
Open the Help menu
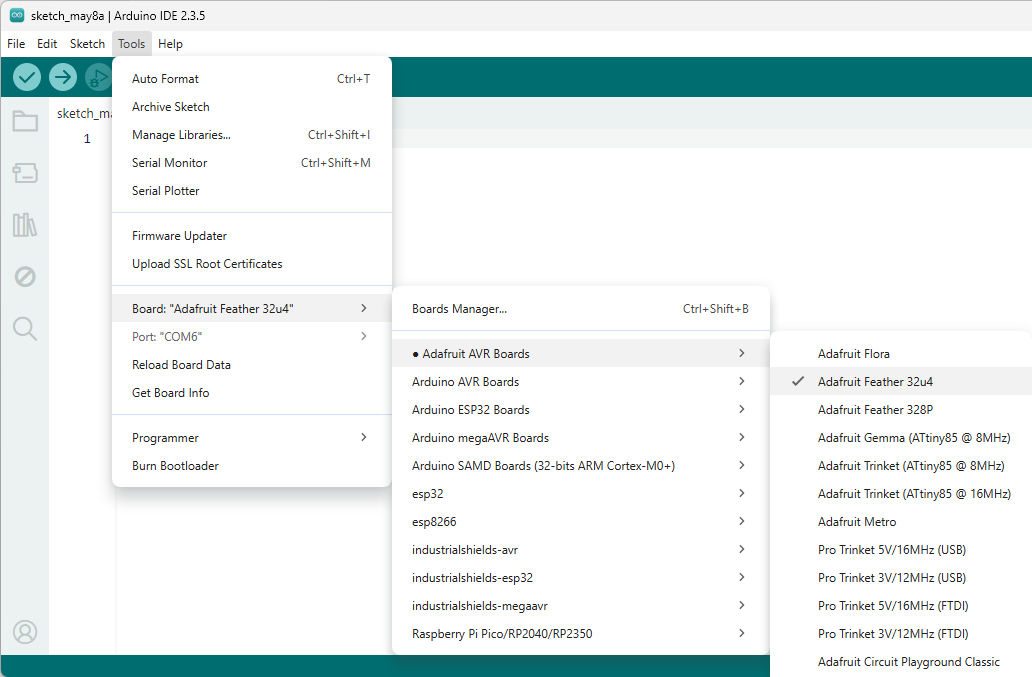click(x=170, y=44)
